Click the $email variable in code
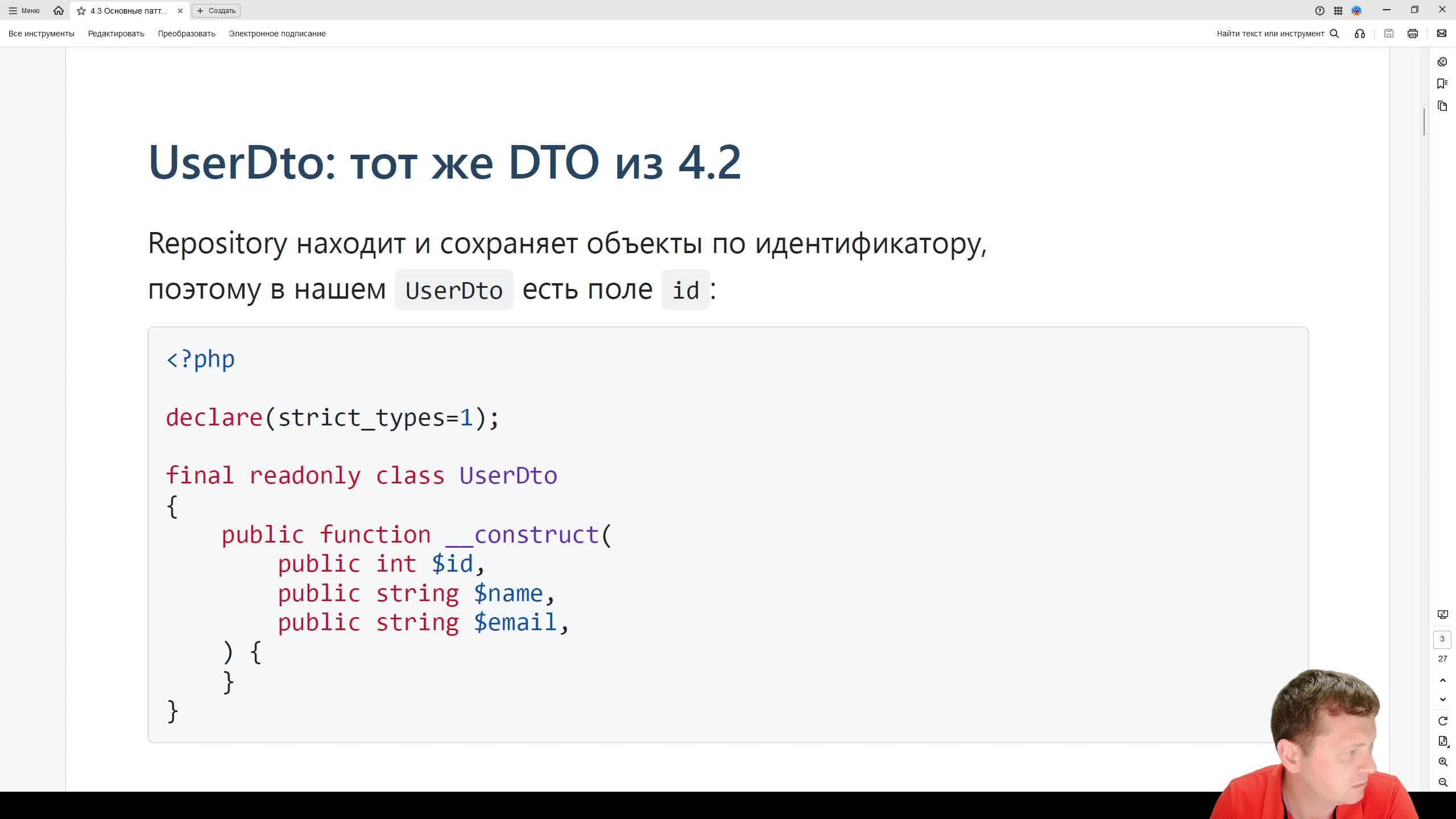1456x819 pixels. (515, 622)
